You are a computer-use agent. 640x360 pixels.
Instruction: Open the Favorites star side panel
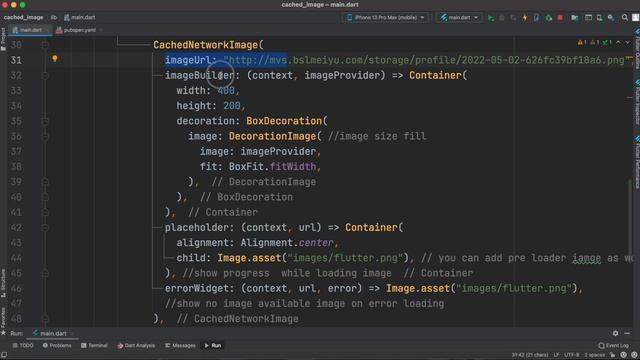[3, 321]
